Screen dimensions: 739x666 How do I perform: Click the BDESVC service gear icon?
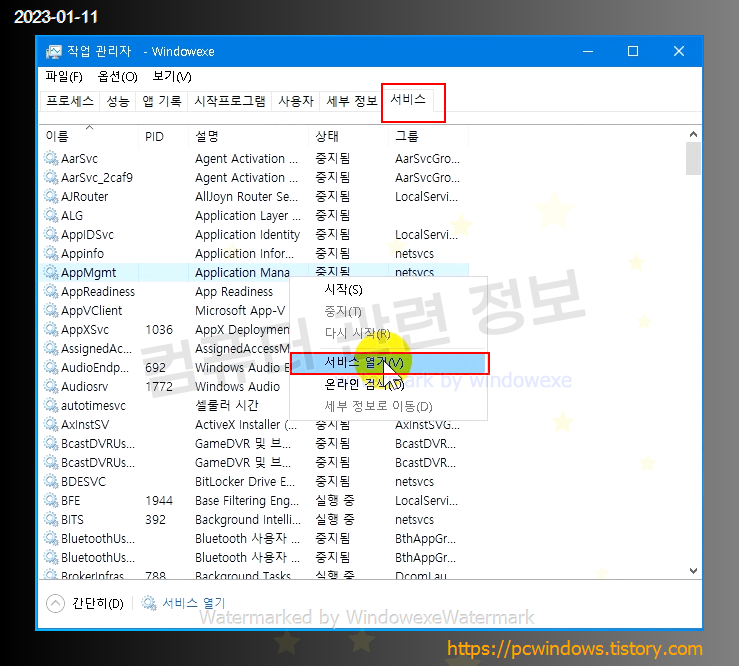(51, 481)
